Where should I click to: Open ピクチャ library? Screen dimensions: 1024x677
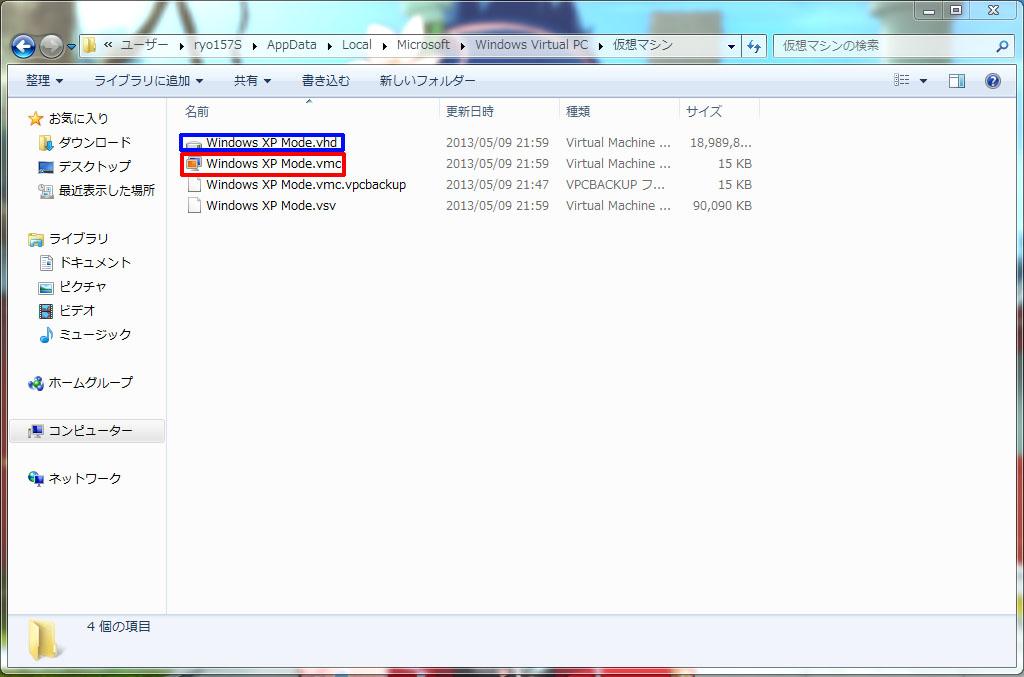(82, 287)
